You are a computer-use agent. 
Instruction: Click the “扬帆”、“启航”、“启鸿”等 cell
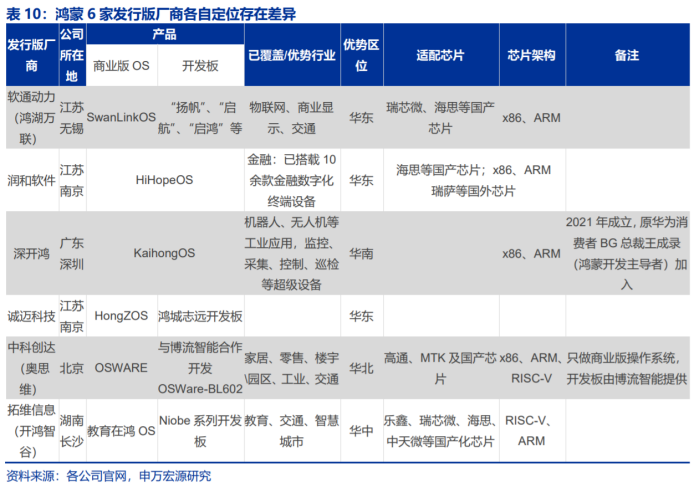[x=200, y=118]
